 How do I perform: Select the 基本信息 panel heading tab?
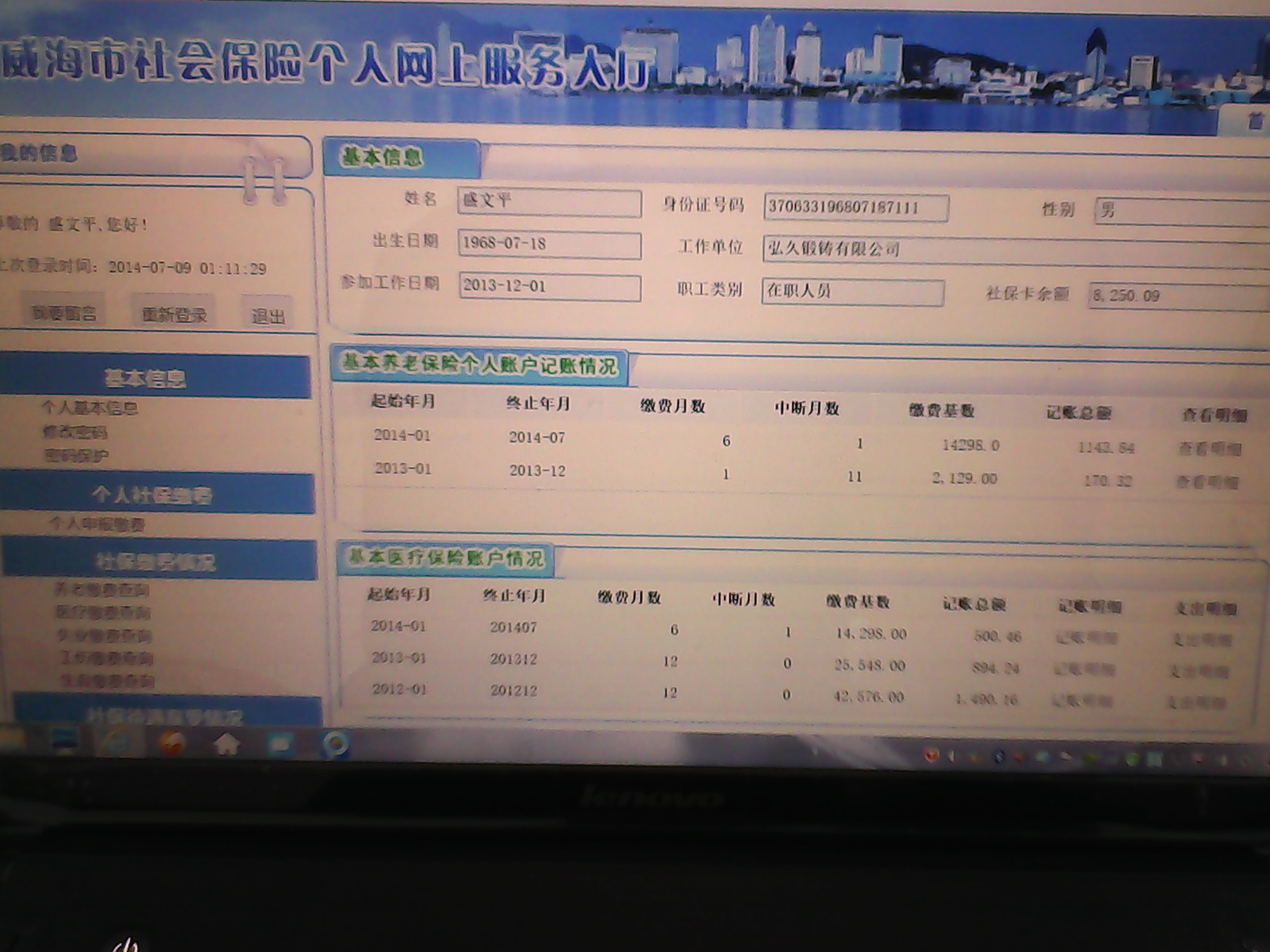pyautogui.click(x=402, y=157)
